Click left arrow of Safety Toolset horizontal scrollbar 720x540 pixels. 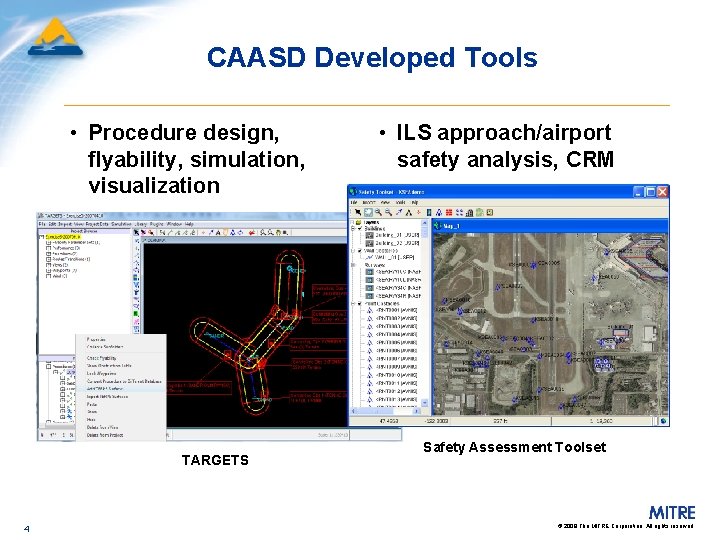click(354, 411)
